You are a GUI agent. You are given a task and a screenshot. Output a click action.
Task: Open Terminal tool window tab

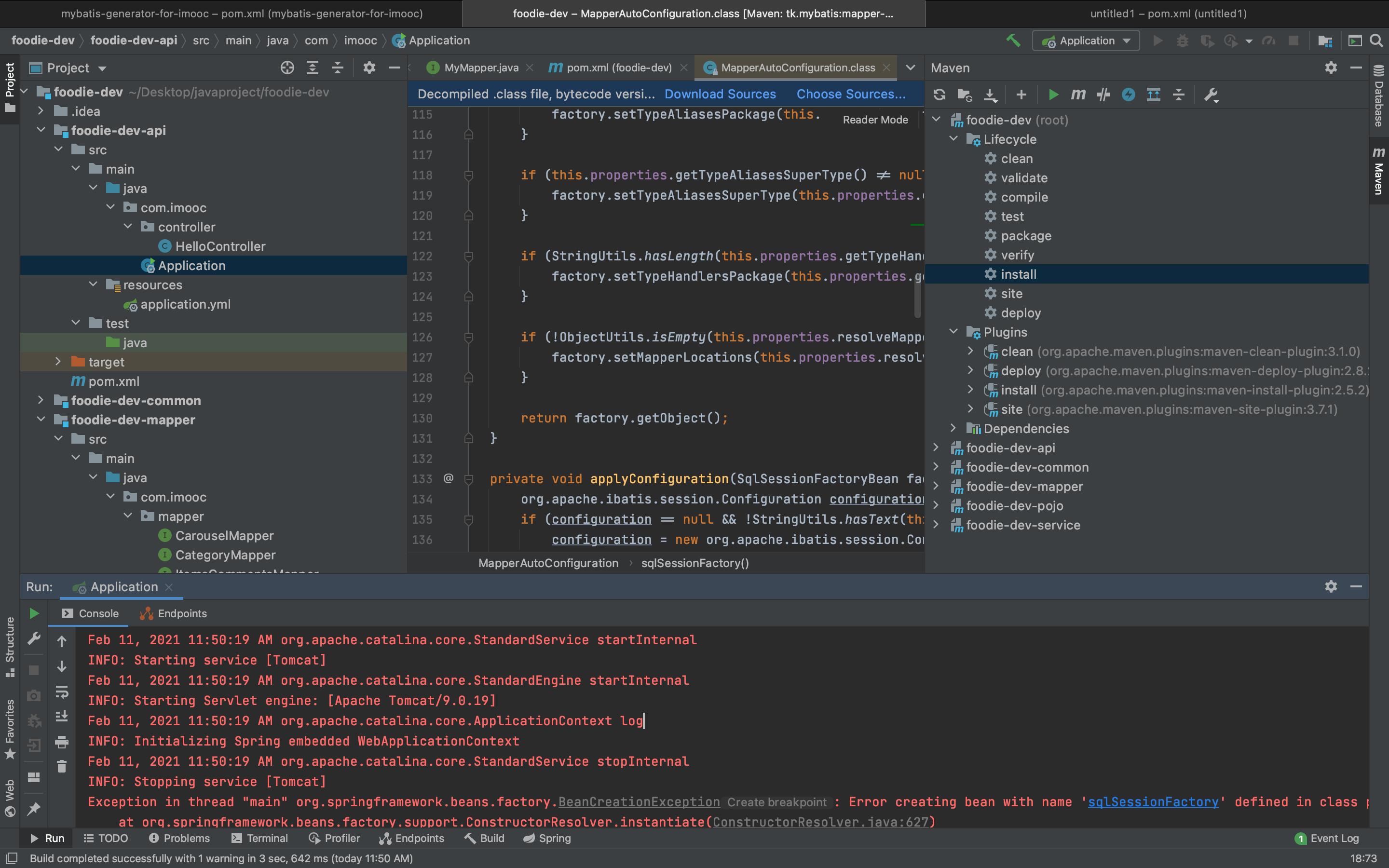tap(259, 838)
